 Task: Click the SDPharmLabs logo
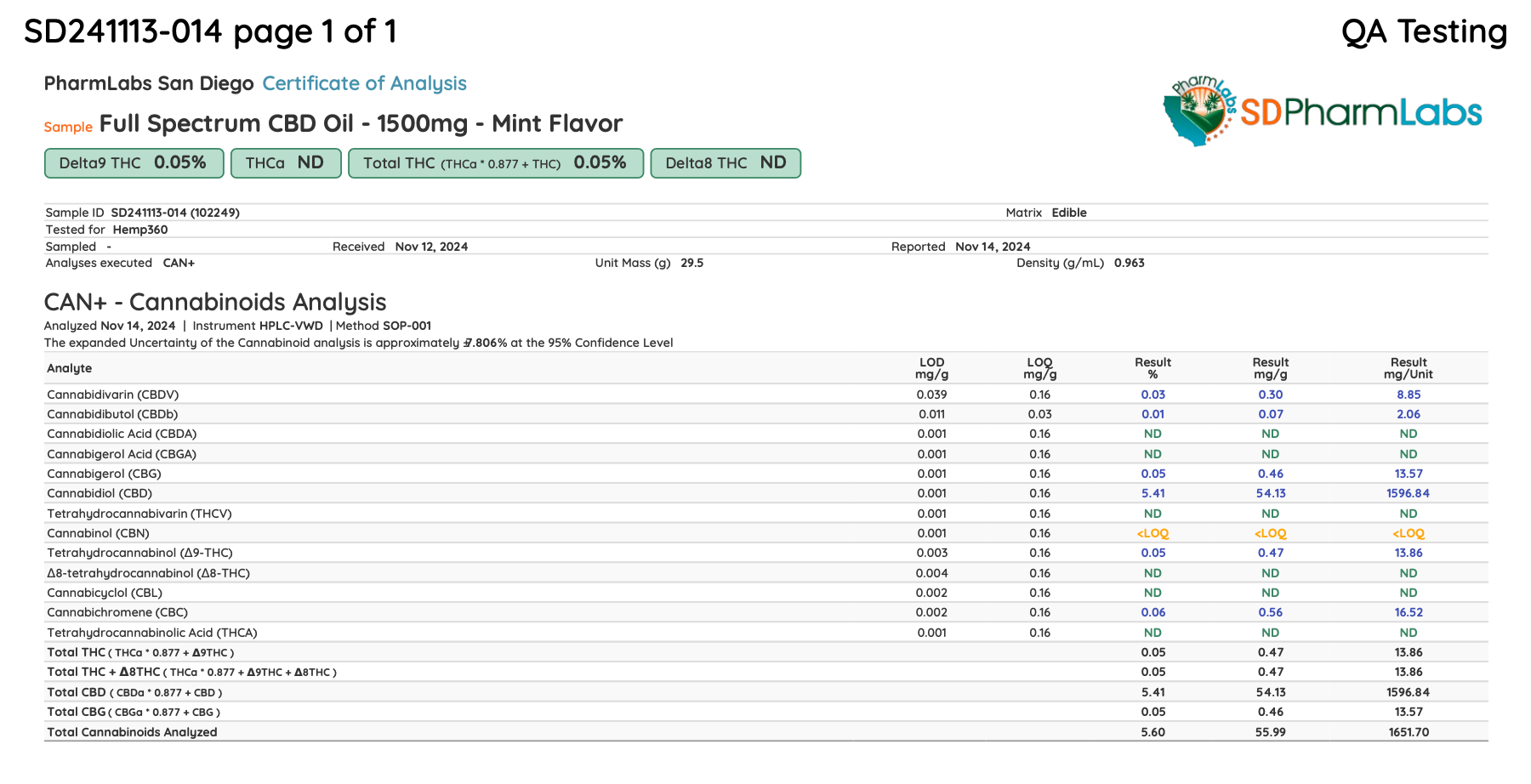[1323, 111]
